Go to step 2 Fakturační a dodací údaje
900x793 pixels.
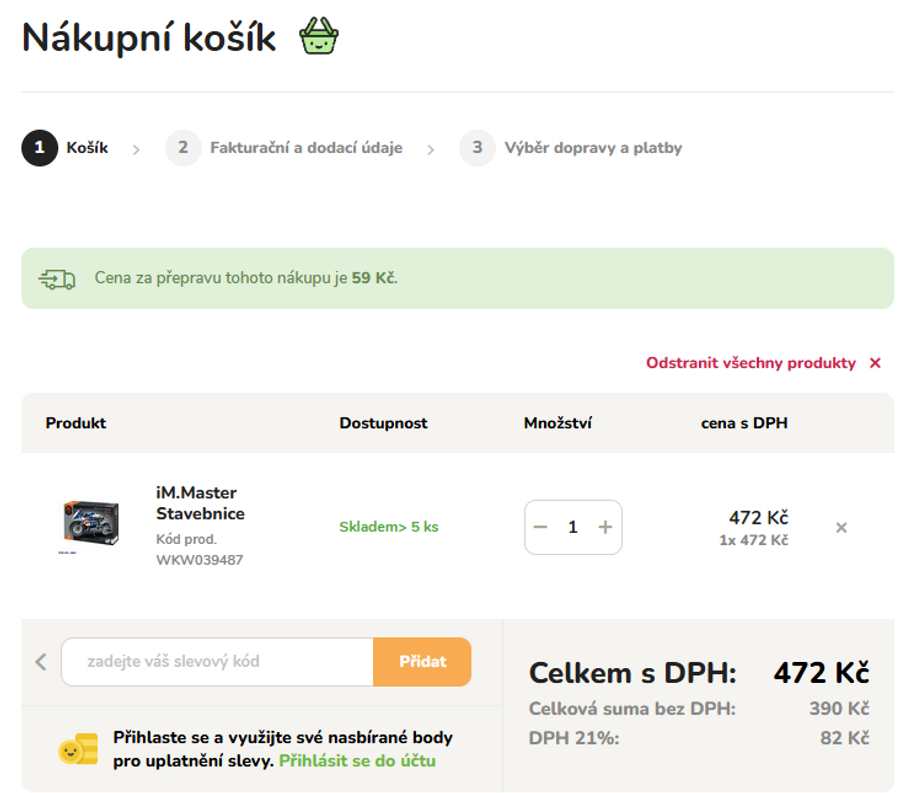coord(285,148)
